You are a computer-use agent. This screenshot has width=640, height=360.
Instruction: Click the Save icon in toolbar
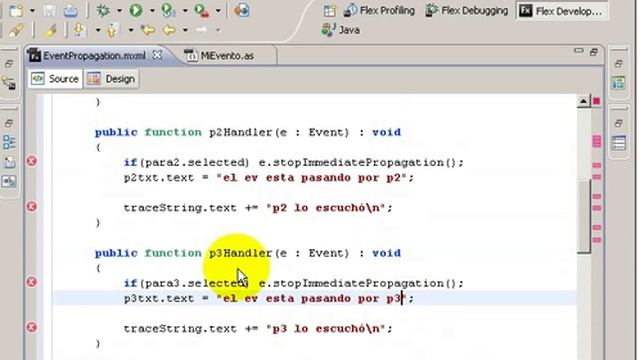[x=49, y=10]
